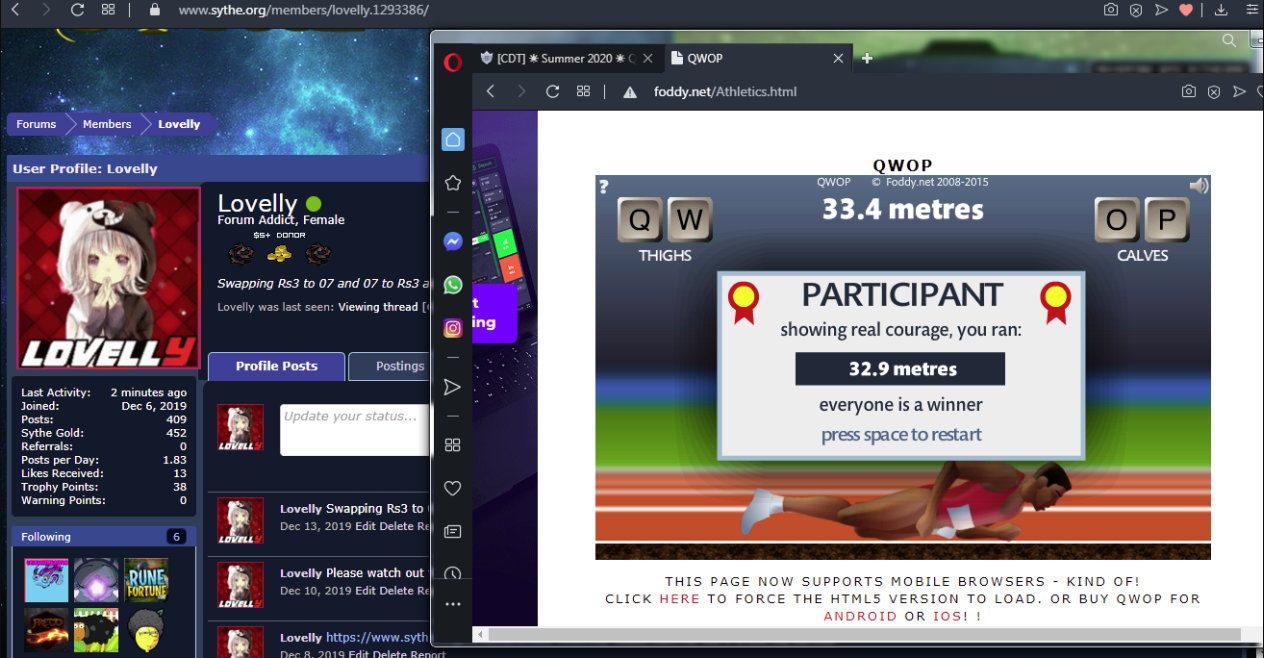Click the P calves key in QWOP
Screen dimensions: 1264x658
point(1166,220)
